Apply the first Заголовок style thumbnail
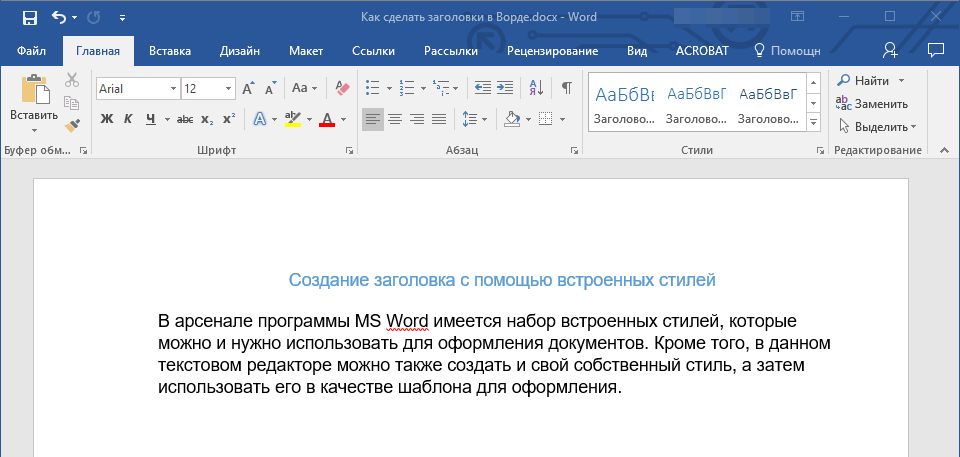The width and height of the screenshot is (960, 457). coord(624,104)
